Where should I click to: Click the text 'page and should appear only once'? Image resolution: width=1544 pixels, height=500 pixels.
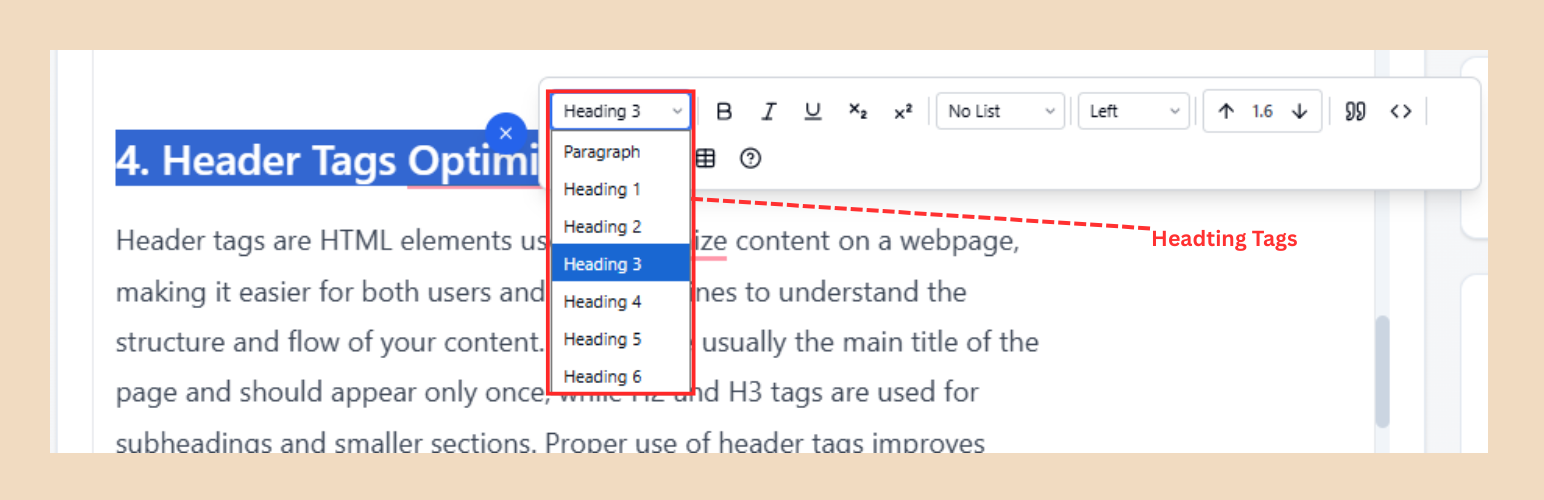pos(330,392)
